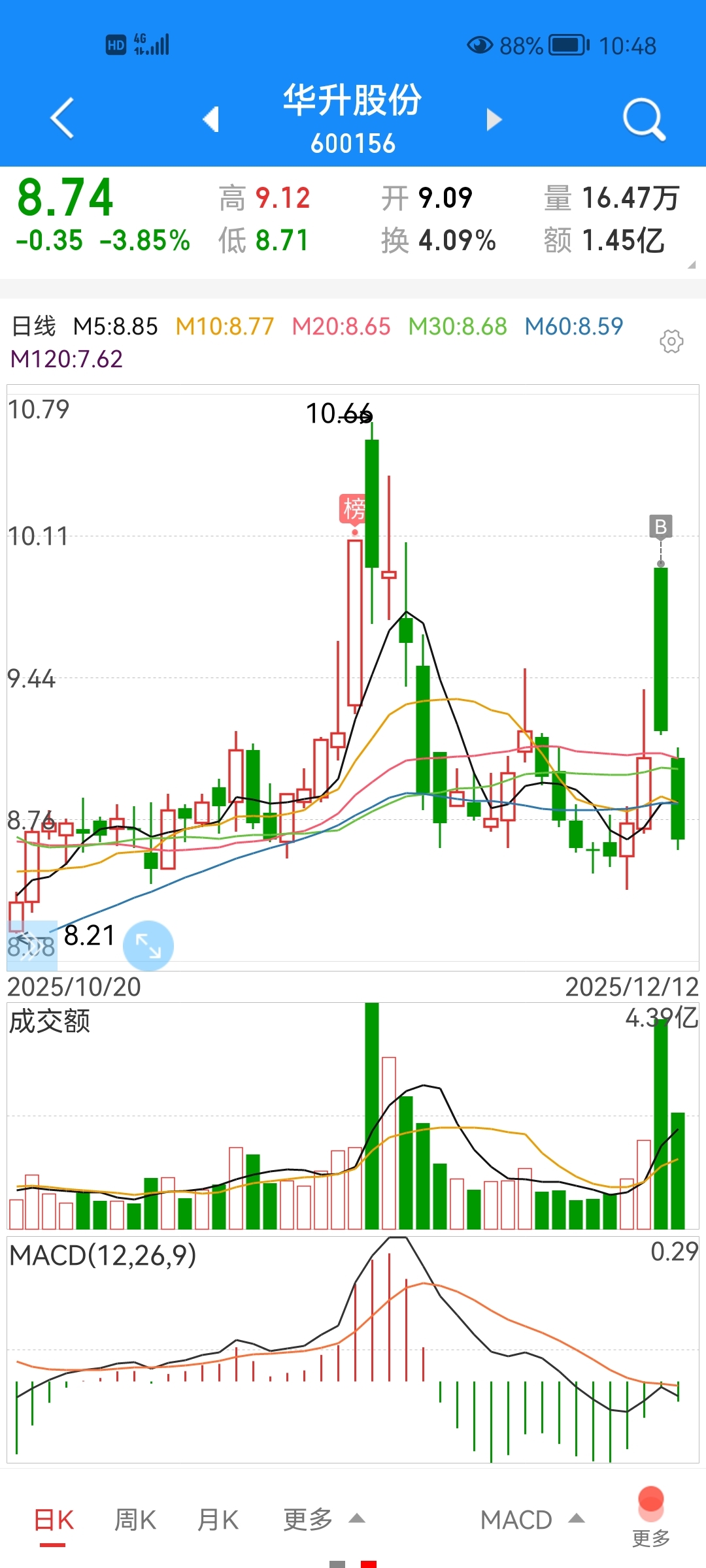The image size is (706, 1568).
Task: Tap the red 榜 marker on chart
Action: pos(352,508)
